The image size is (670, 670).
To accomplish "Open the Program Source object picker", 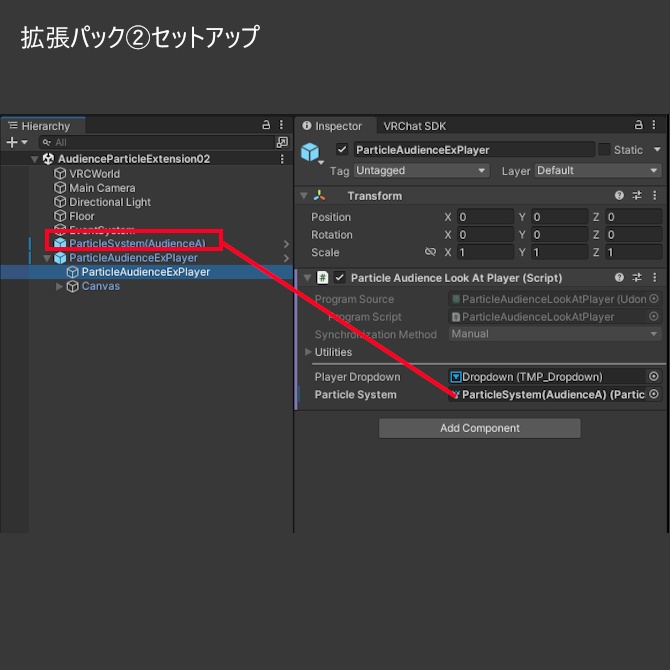I will click(x=654, y=299).
